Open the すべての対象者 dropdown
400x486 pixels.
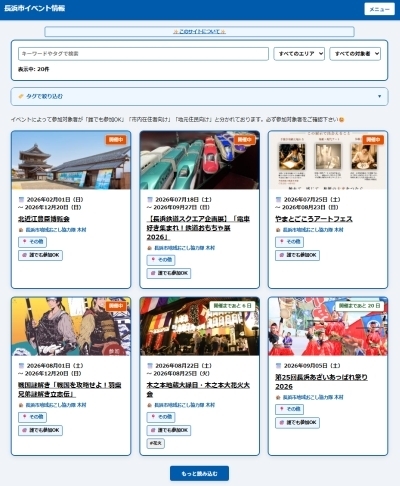tap(355, 54)
